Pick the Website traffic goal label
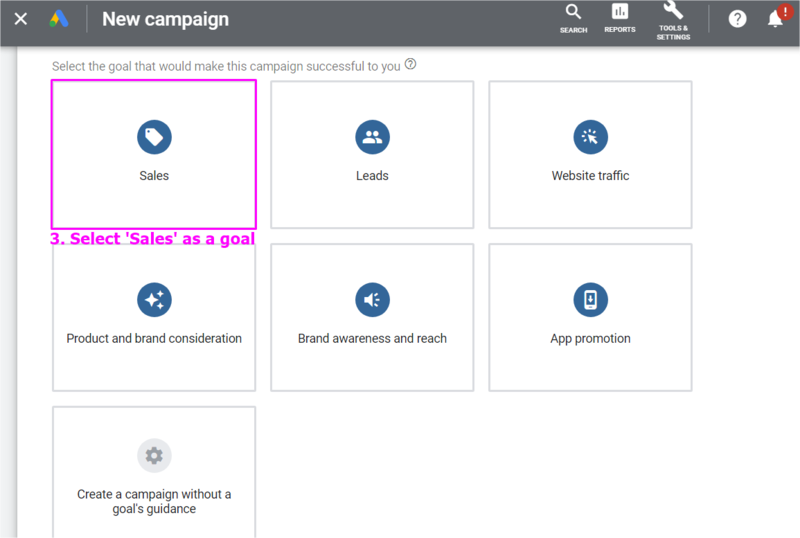Viewport: 800px width, 538px height. click(590, 176)
